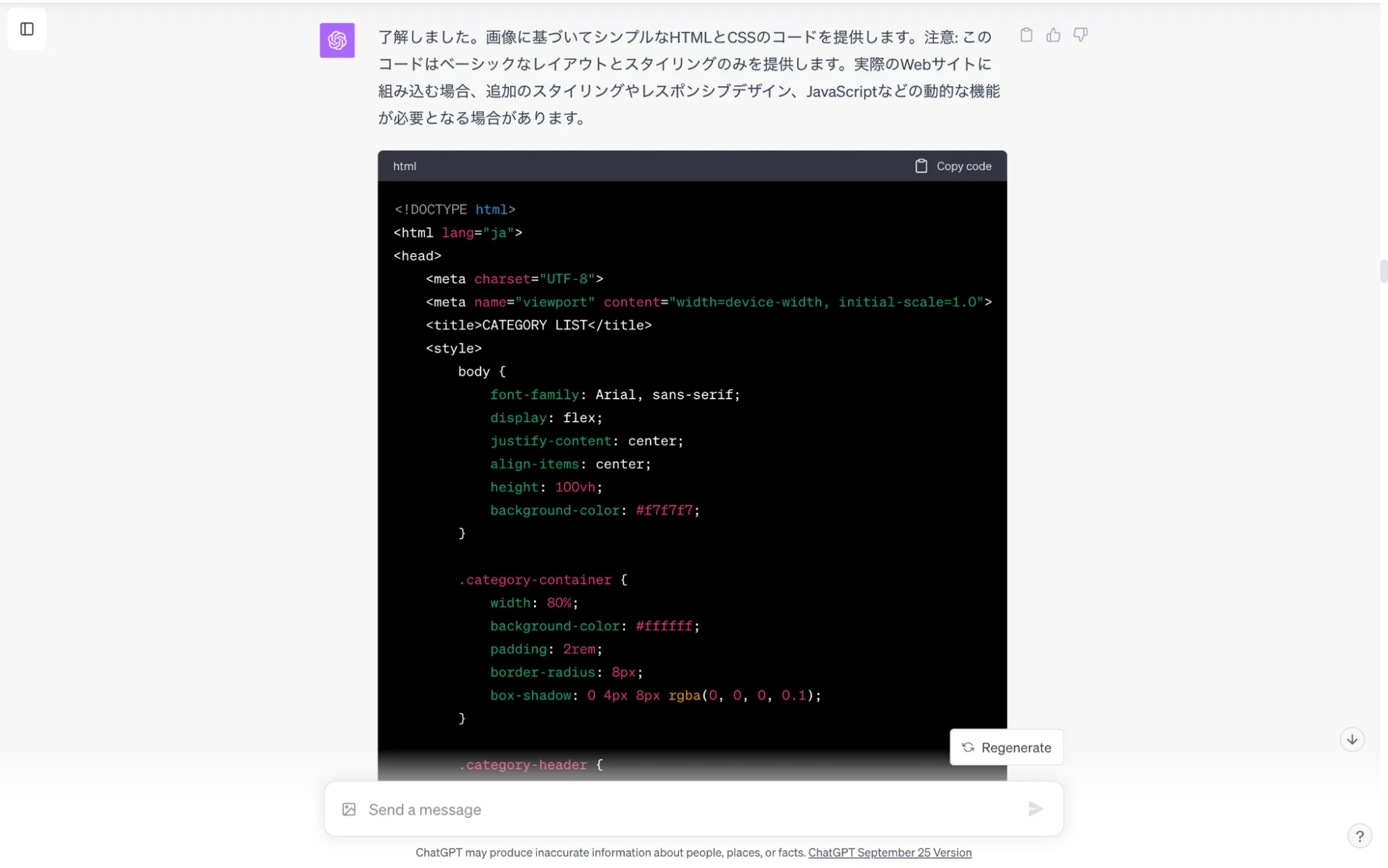Image resolution: width=1388 pixels, height=868 pixels.
Task: Click the box-shadow rgba code line
Action: pyautogui.click(x=655, y=695)
